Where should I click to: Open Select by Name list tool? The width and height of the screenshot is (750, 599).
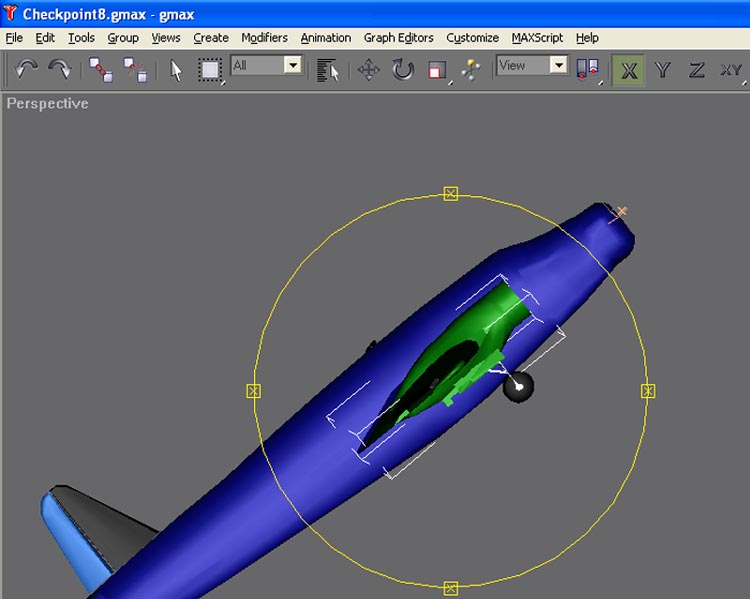click(328, 70)
